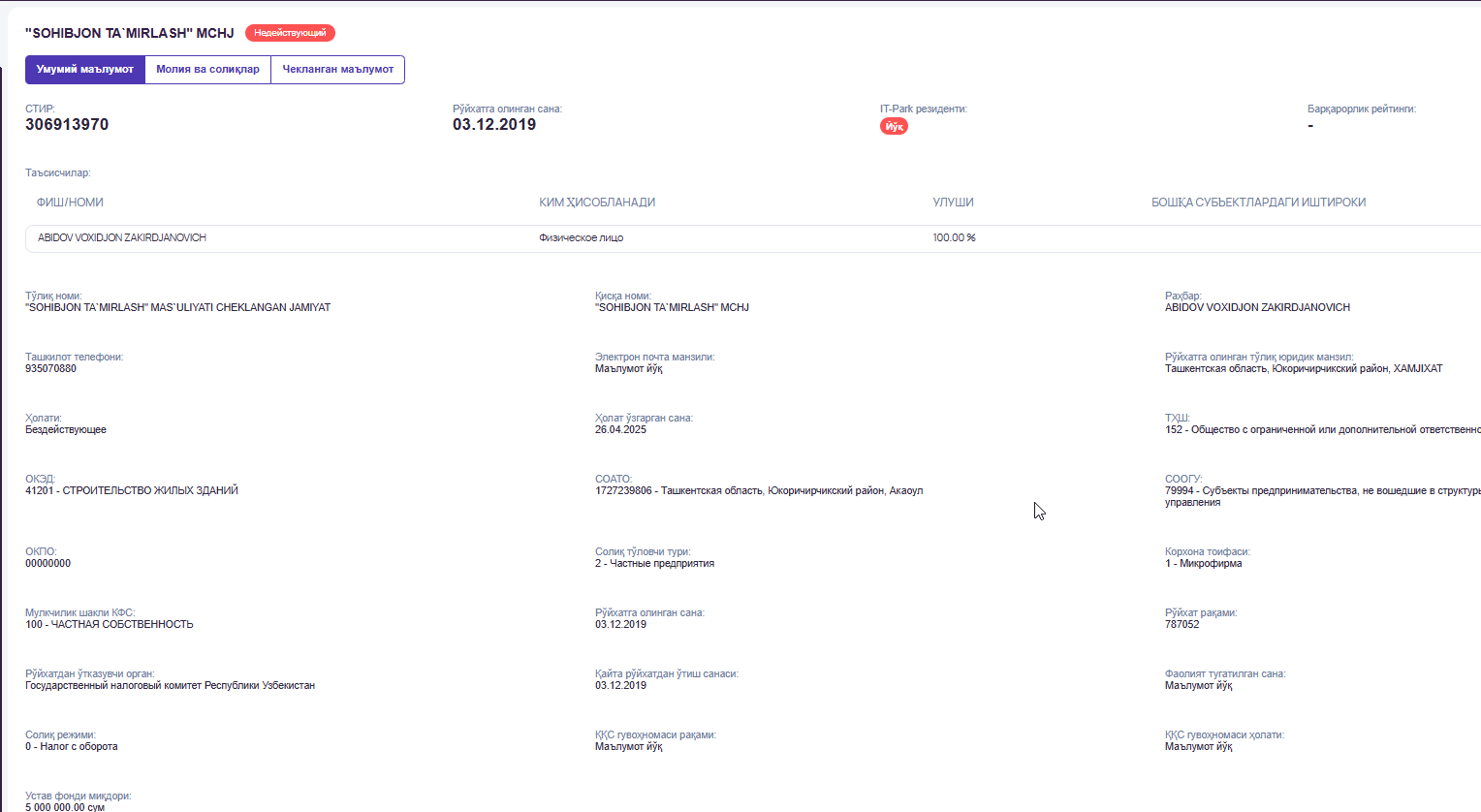Click Маълумот йўқ under Фаолият тугатилган сана
The width and height of the screenshot is (1481, 812).
tap(1199, 686)
